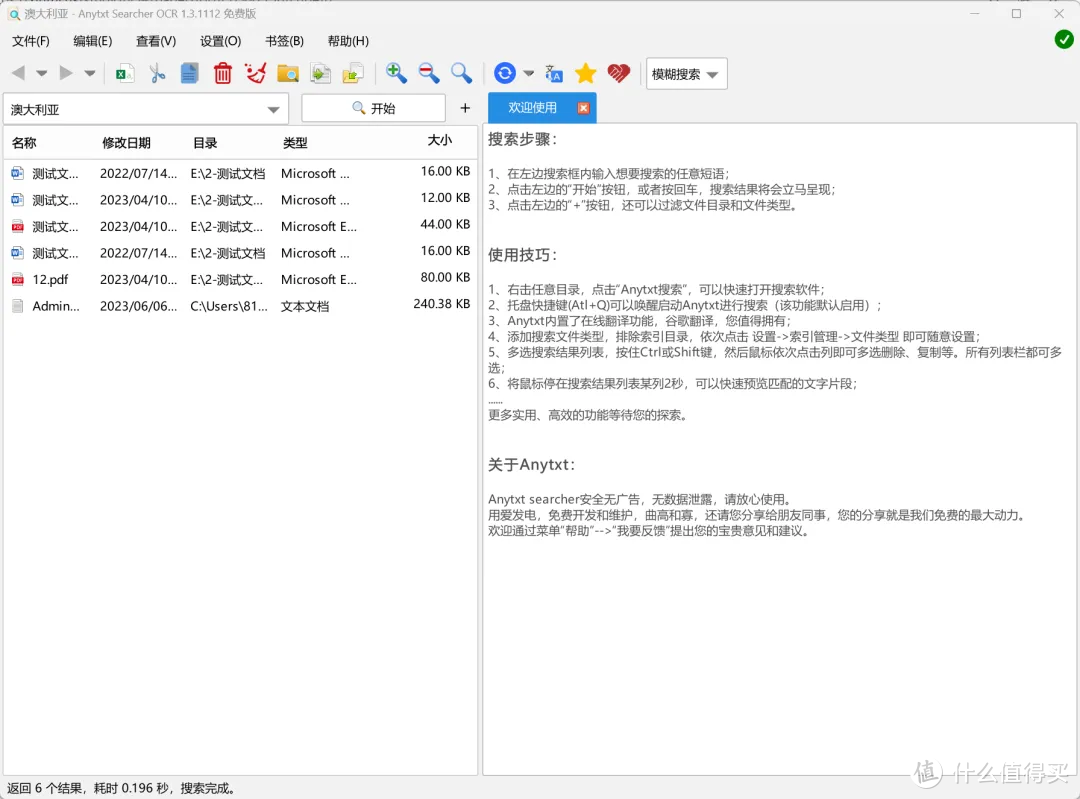Click the translate icon
Image resolution: width=1080 pixels, height=799 pixels.
(x=554, y=73)
